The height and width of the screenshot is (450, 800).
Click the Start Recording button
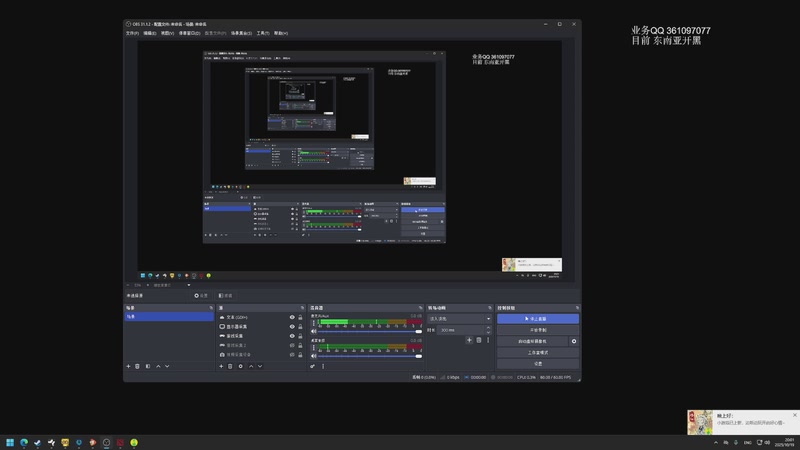538,330
